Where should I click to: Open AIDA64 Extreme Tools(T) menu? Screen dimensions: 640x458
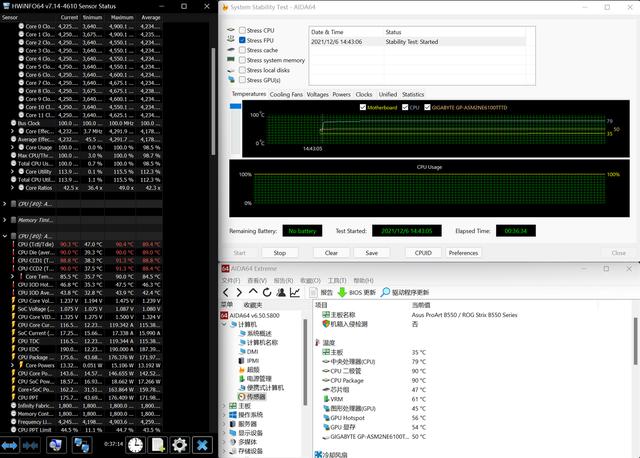[337, 280]
